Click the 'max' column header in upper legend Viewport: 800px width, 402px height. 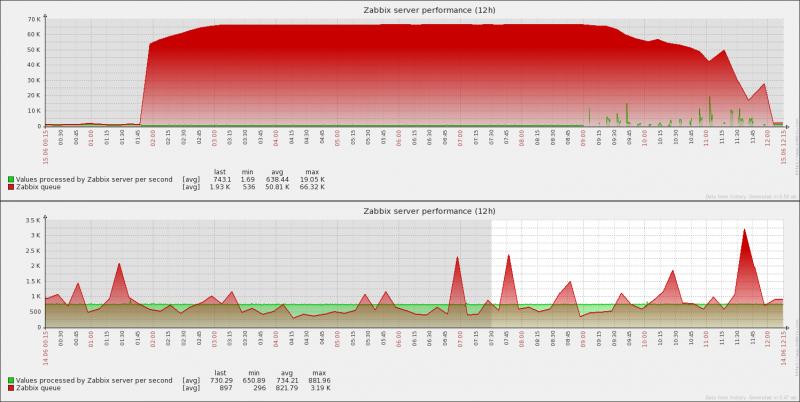point(312,172)
